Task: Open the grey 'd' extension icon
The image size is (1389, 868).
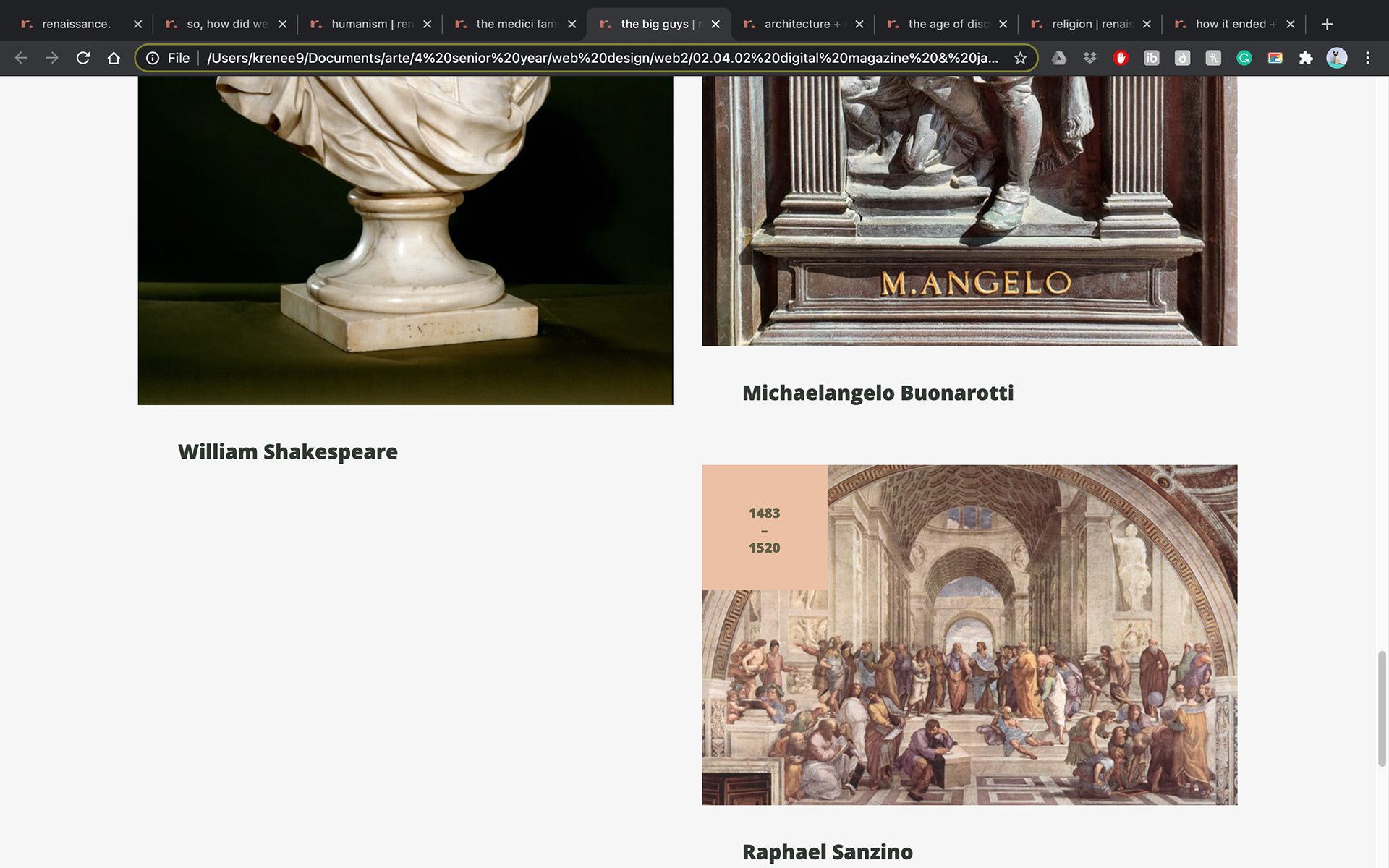Action: (x=1182, y=58)
